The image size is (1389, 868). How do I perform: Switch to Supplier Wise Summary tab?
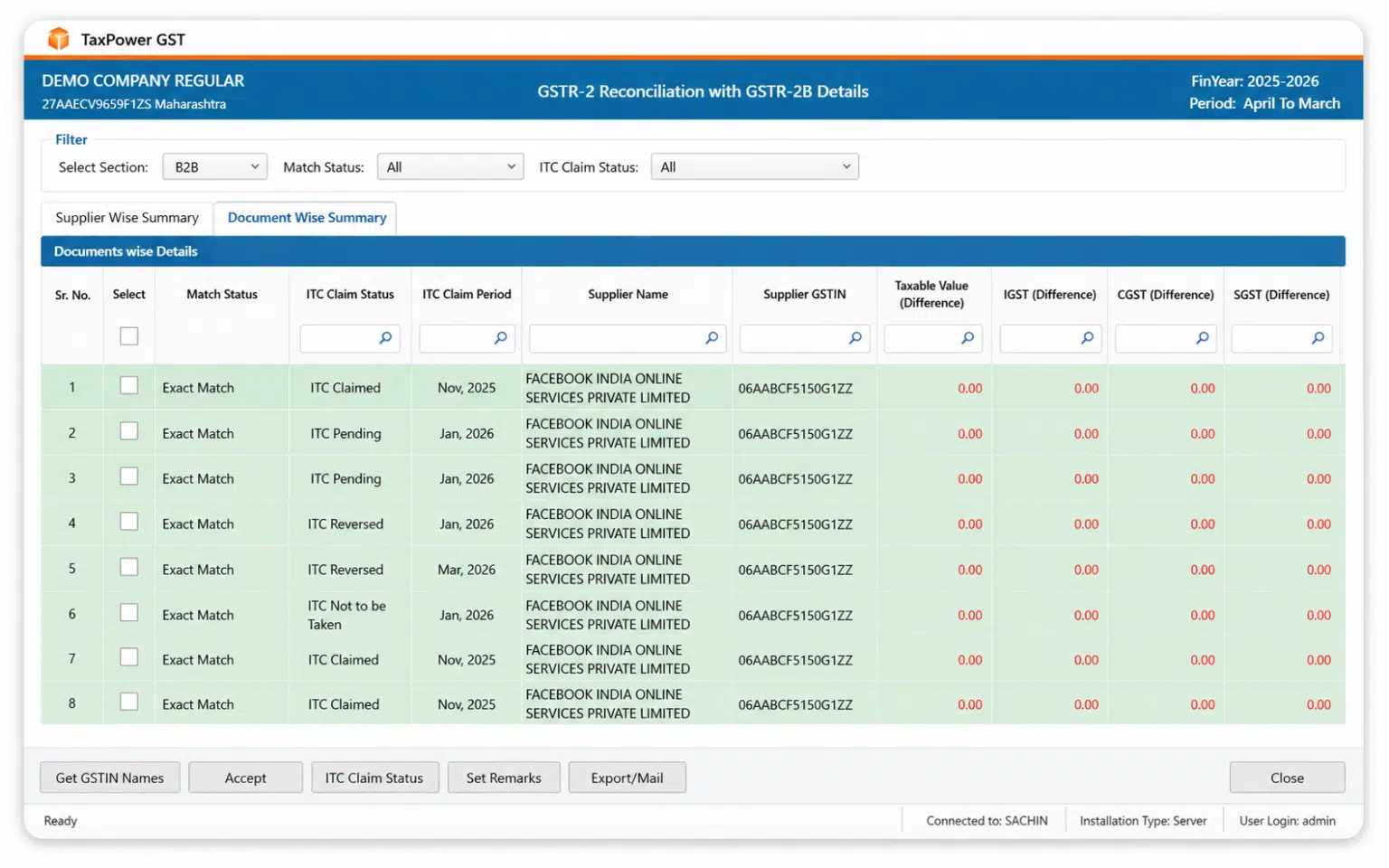127,218
